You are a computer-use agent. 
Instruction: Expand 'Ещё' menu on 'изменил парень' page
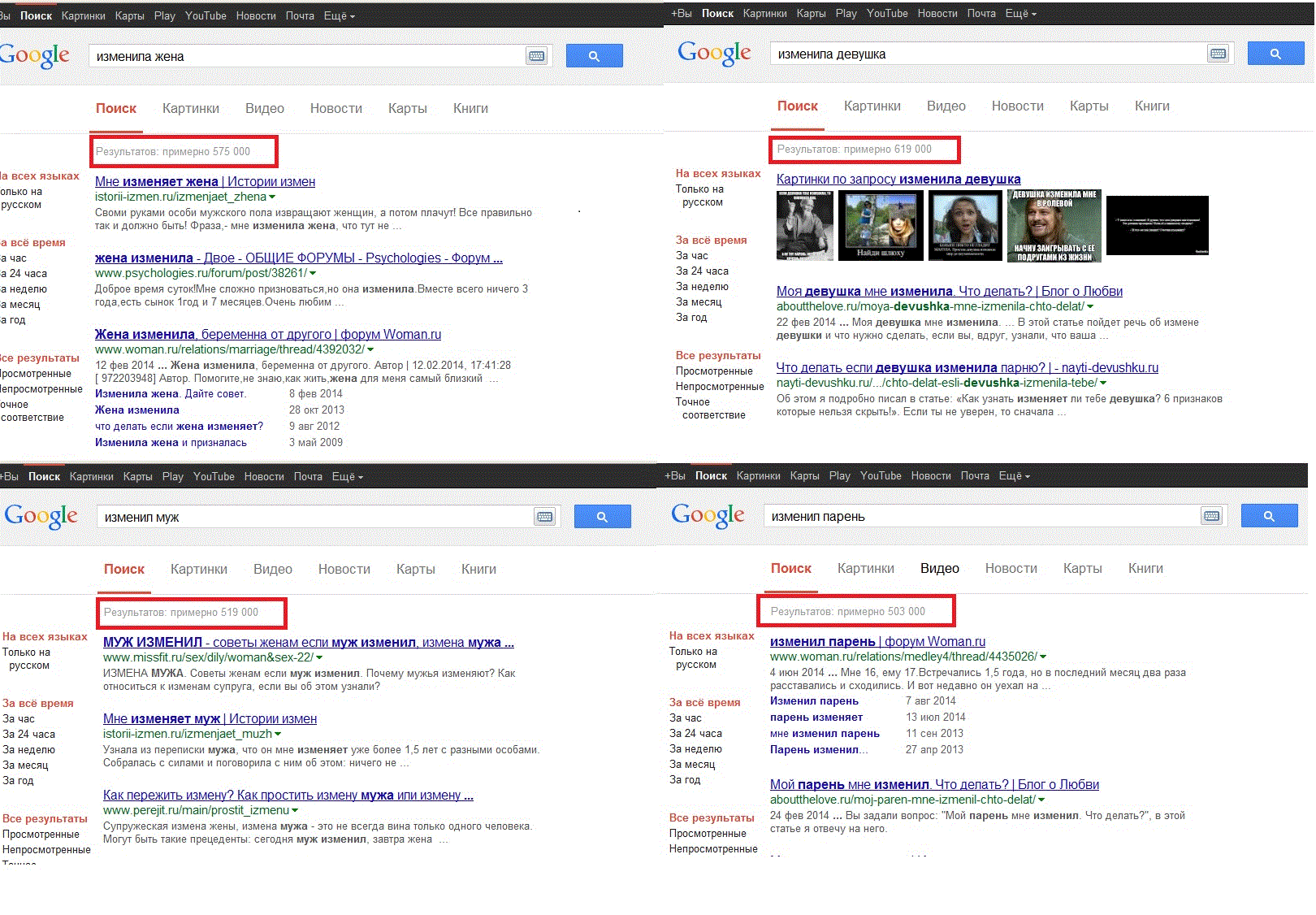point(1015,475)
